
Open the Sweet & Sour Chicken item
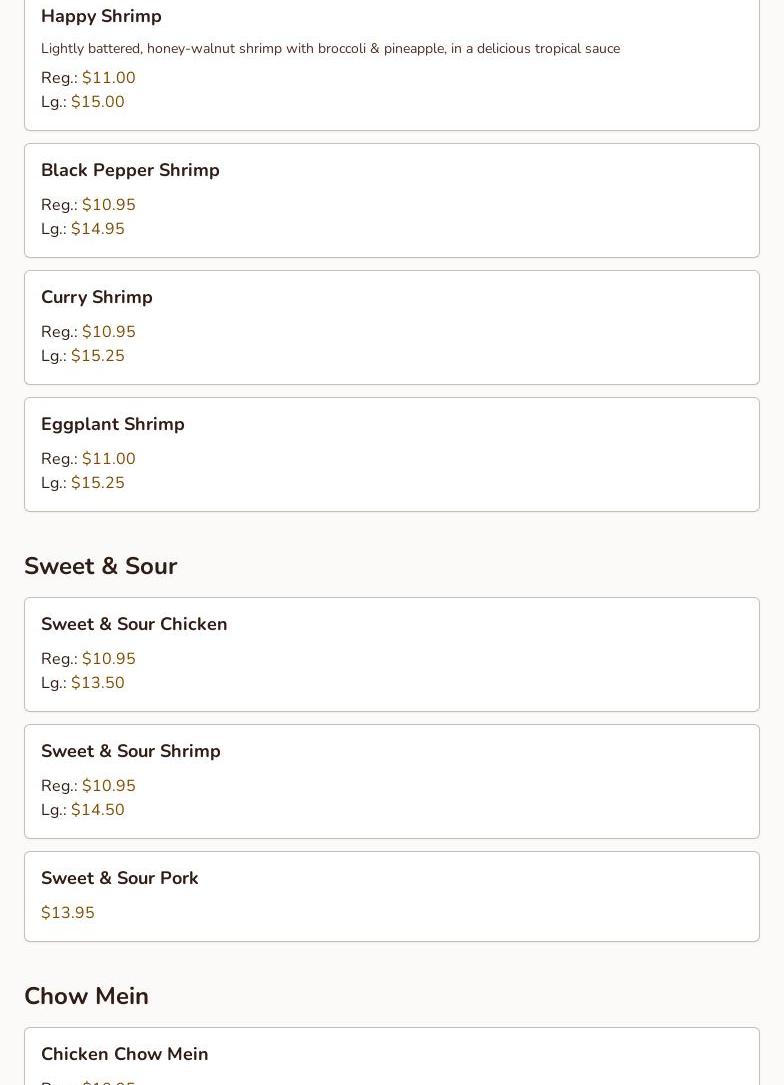(x=134, y=624)
